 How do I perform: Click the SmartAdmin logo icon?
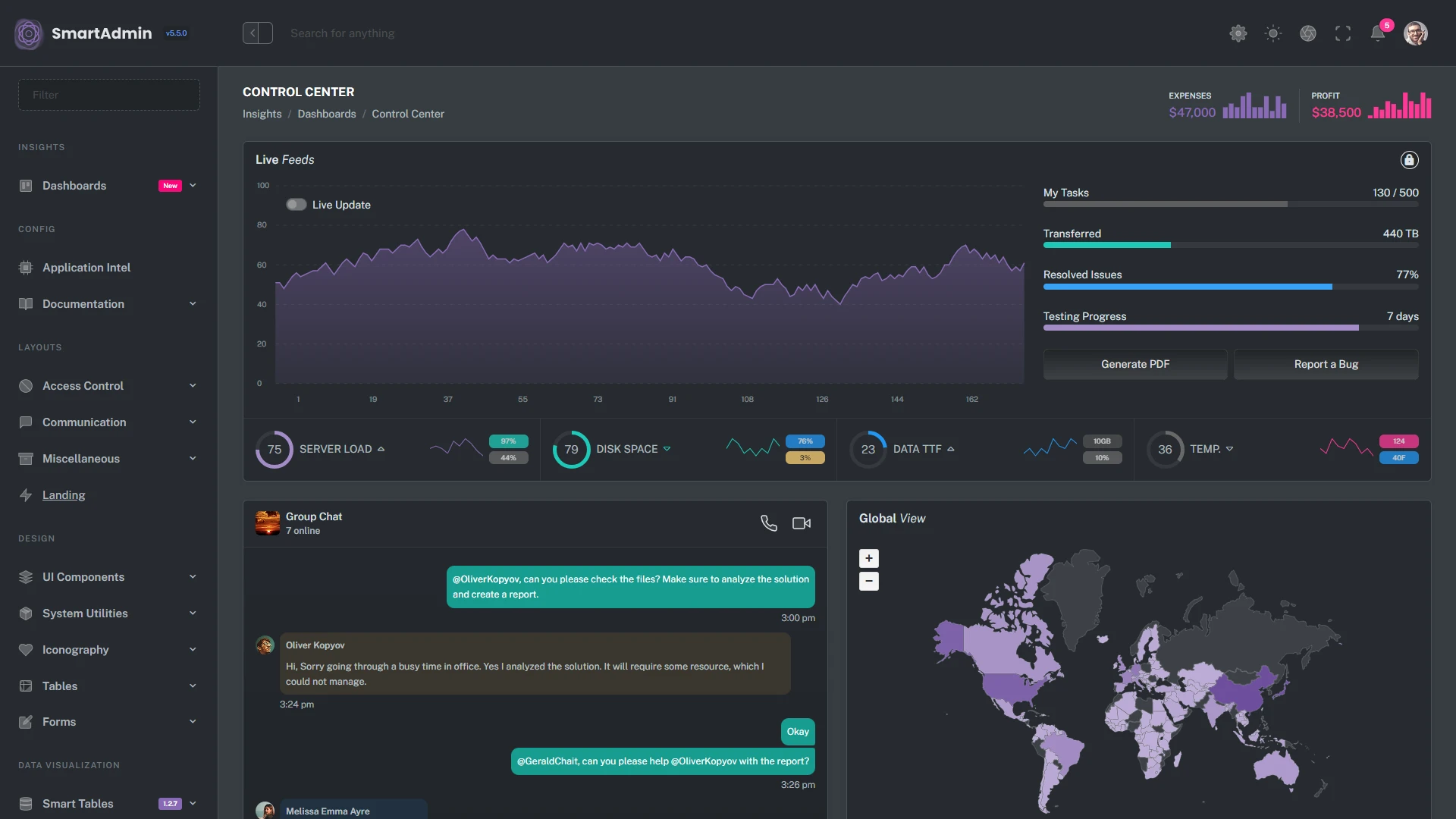tap(29, 33)
